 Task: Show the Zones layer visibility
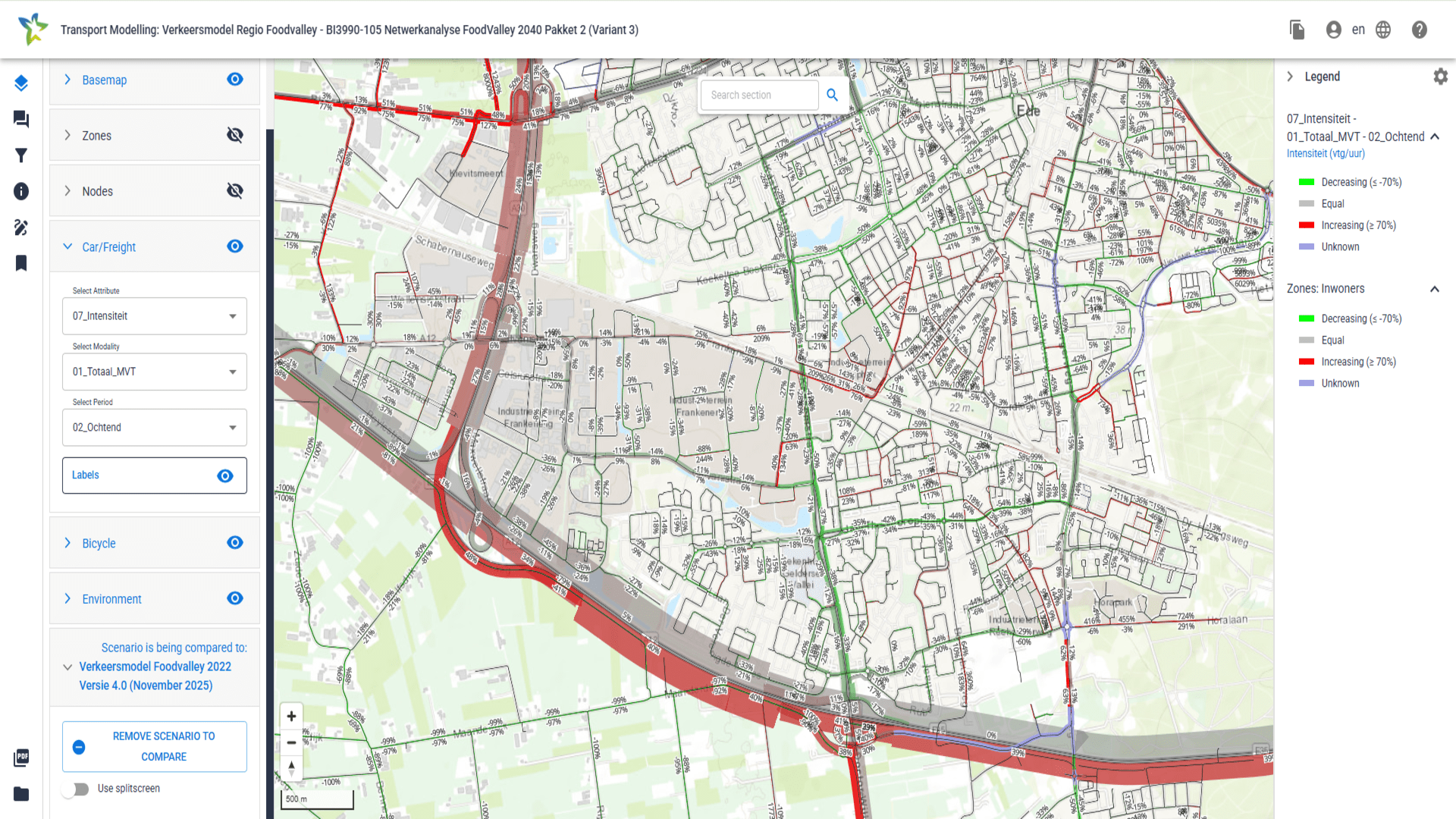tap(235, 136)
